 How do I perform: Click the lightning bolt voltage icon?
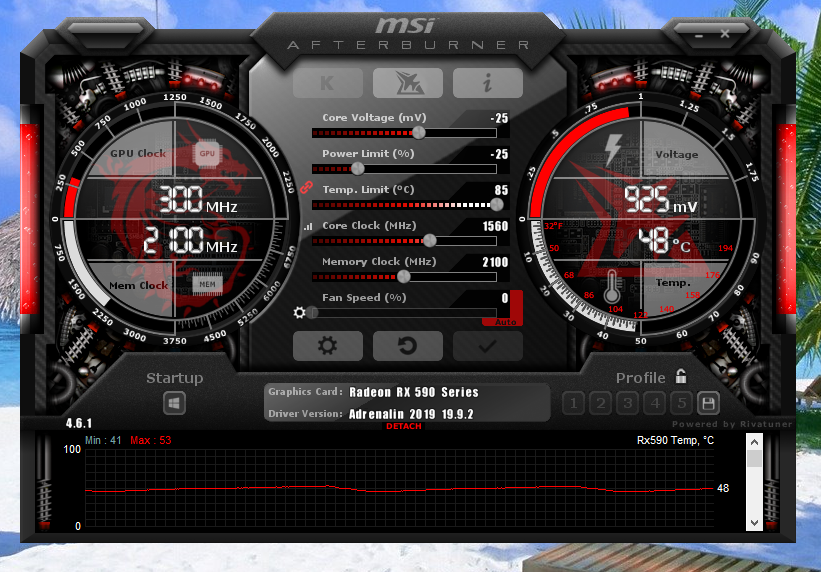(613, 150)
